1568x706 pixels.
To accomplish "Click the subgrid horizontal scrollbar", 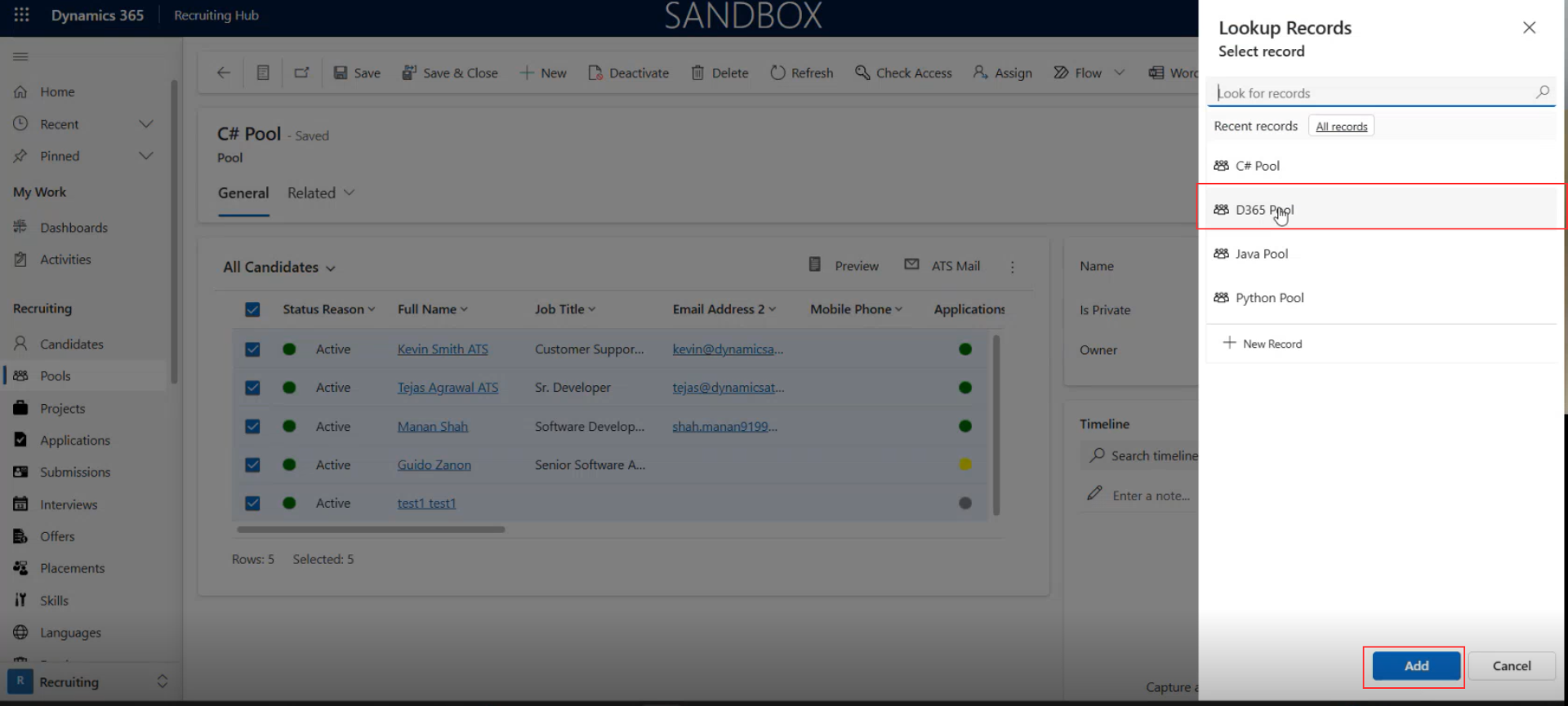I will pyautogui.click(x=371, y=530).
